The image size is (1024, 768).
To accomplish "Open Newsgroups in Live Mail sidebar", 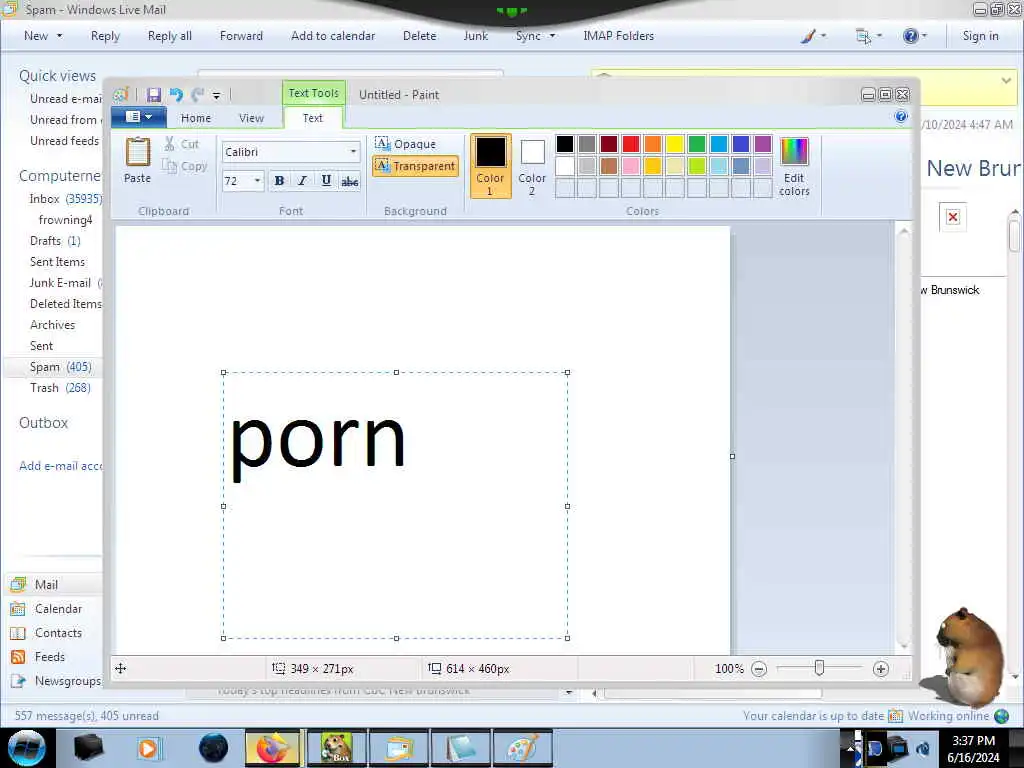I will click(56, 681).
